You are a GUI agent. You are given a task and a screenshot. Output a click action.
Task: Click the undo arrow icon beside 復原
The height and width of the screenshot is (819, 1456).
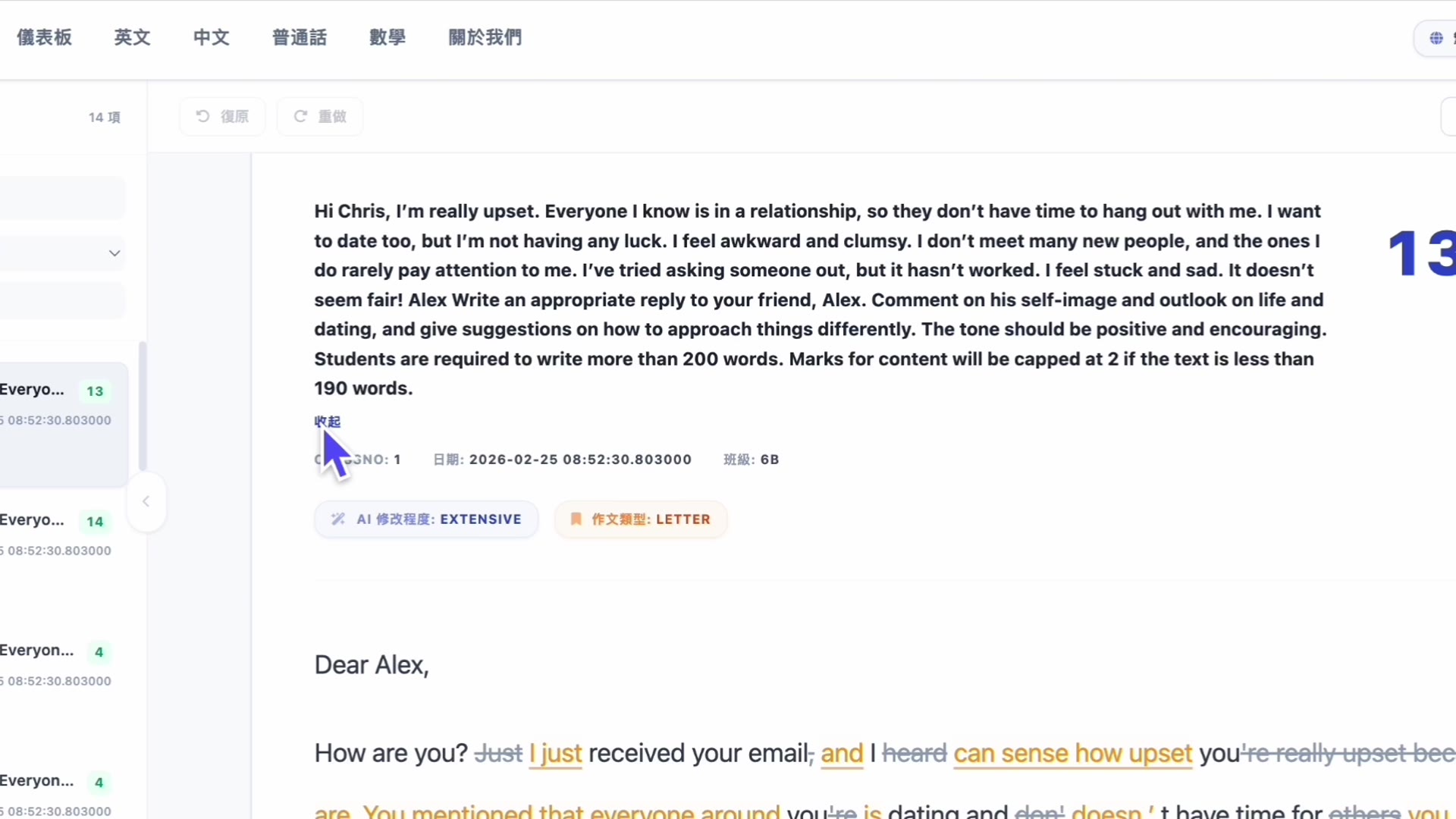click(202, 116)
